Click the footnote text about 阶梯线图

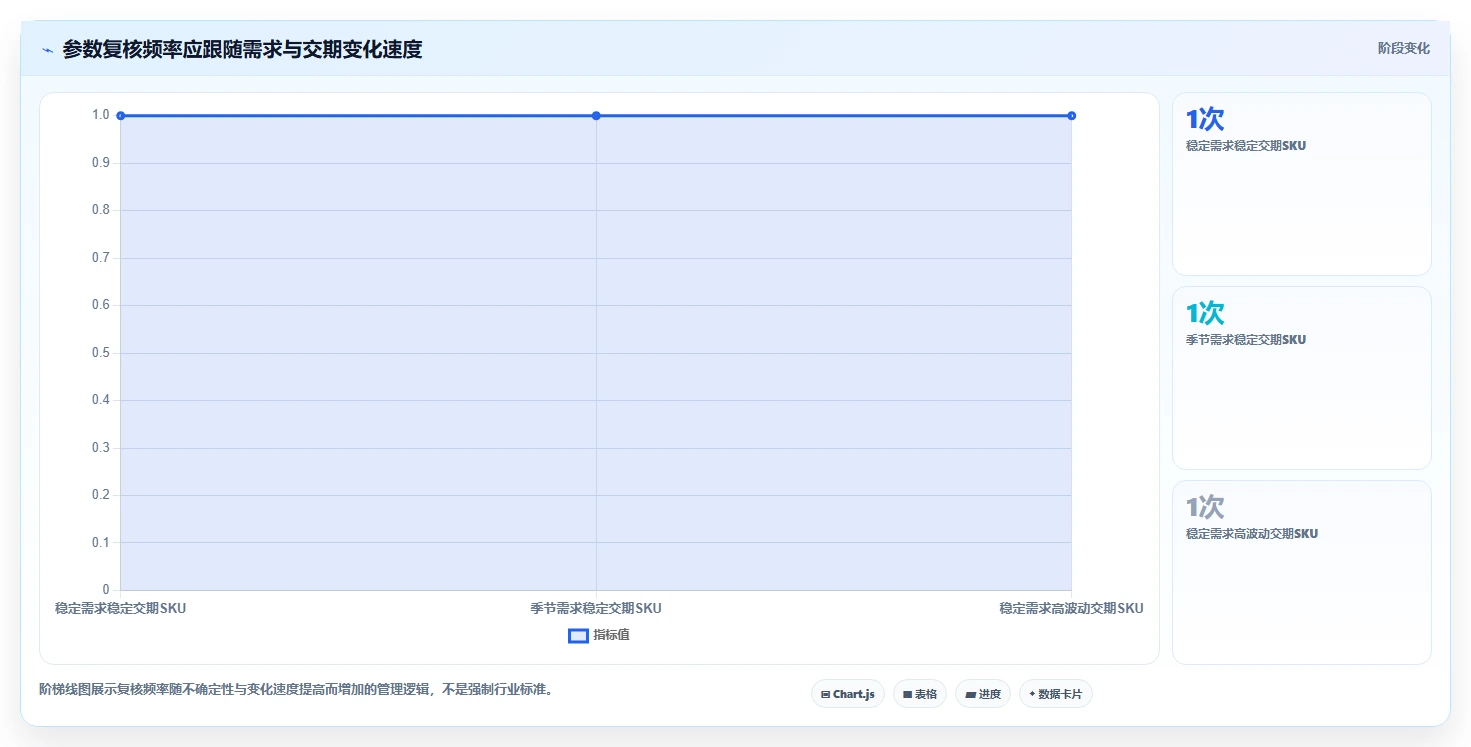point(296,689)
